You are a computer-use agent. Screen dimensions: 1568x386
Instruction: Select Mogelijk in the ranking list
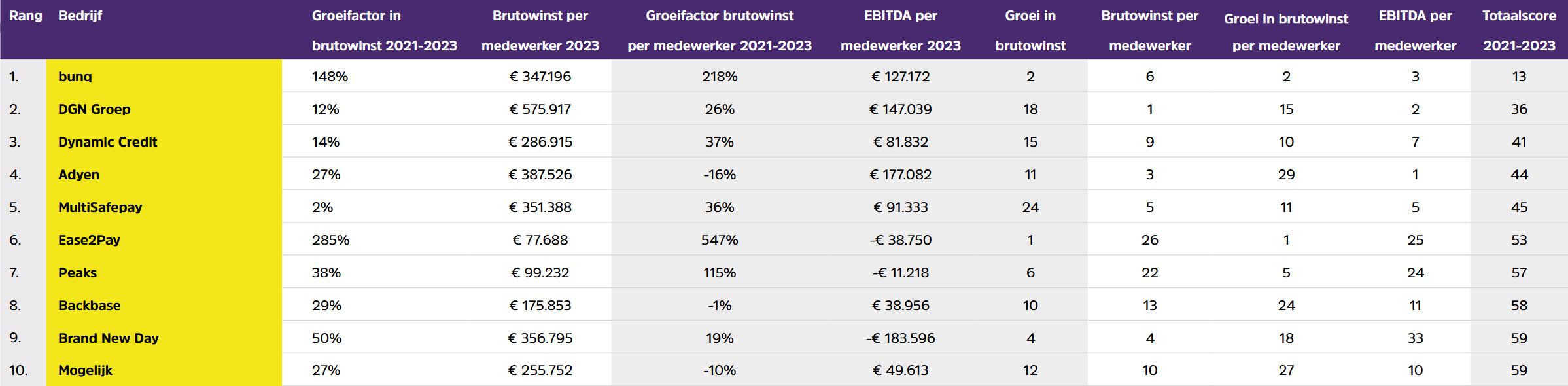tap(86, 370)
